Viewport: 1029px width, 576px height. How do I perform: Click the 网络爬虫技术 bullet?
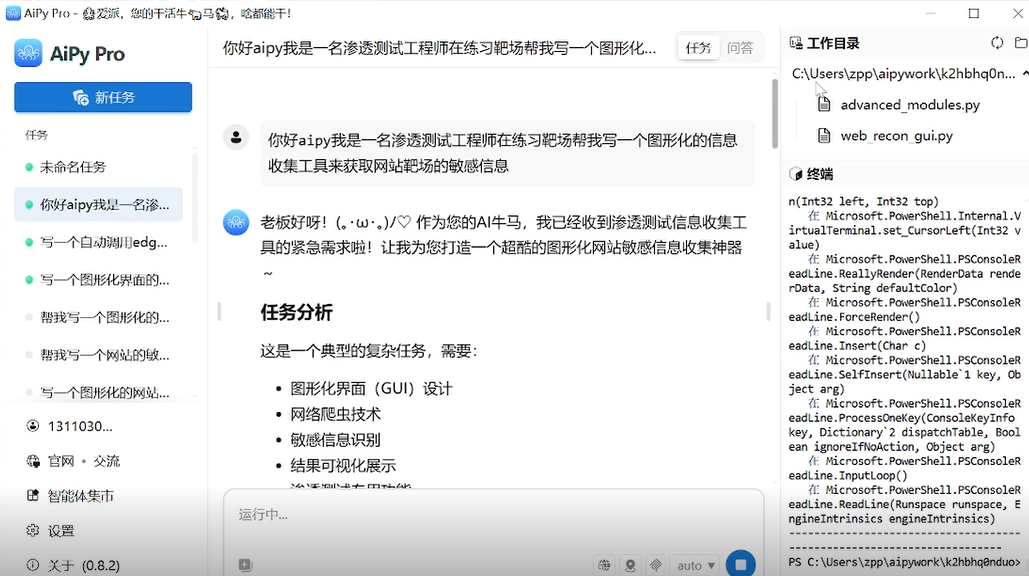[x=335, y=415]
